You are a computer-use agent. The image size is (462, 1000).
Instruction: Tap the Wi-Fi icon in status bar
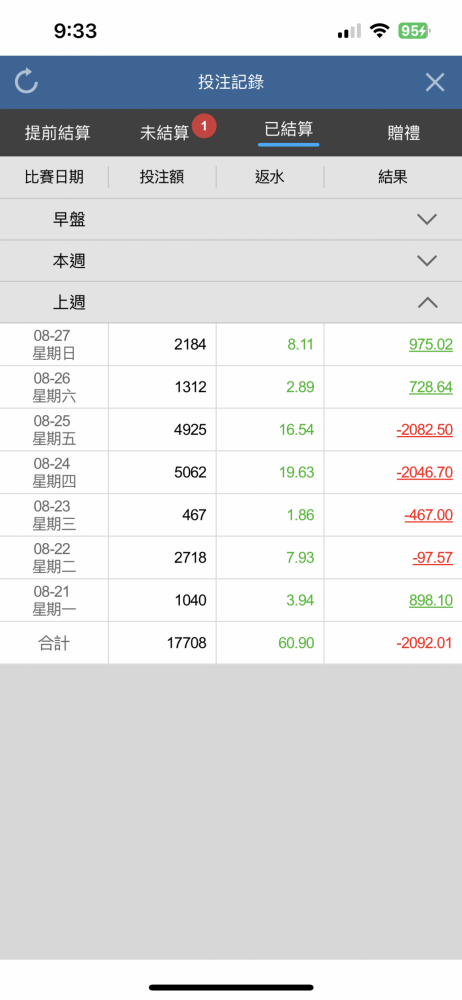coord(380,31)
